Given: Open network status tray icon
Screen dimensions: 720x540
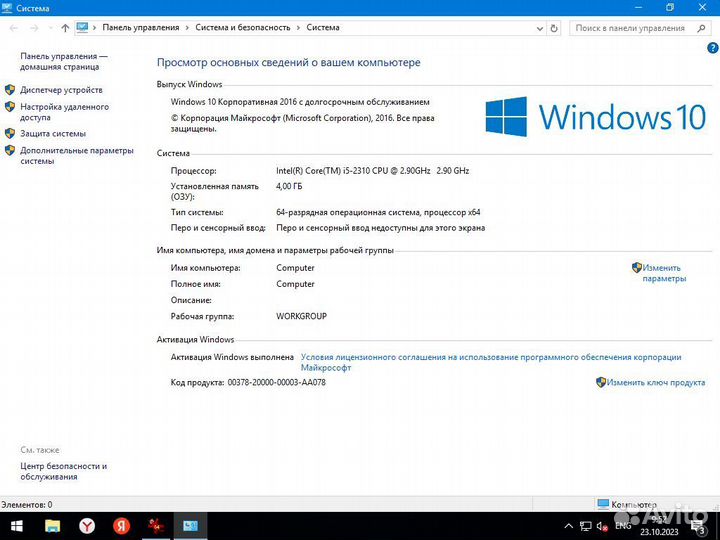Looking at the screenshot, I should point(585,526).
